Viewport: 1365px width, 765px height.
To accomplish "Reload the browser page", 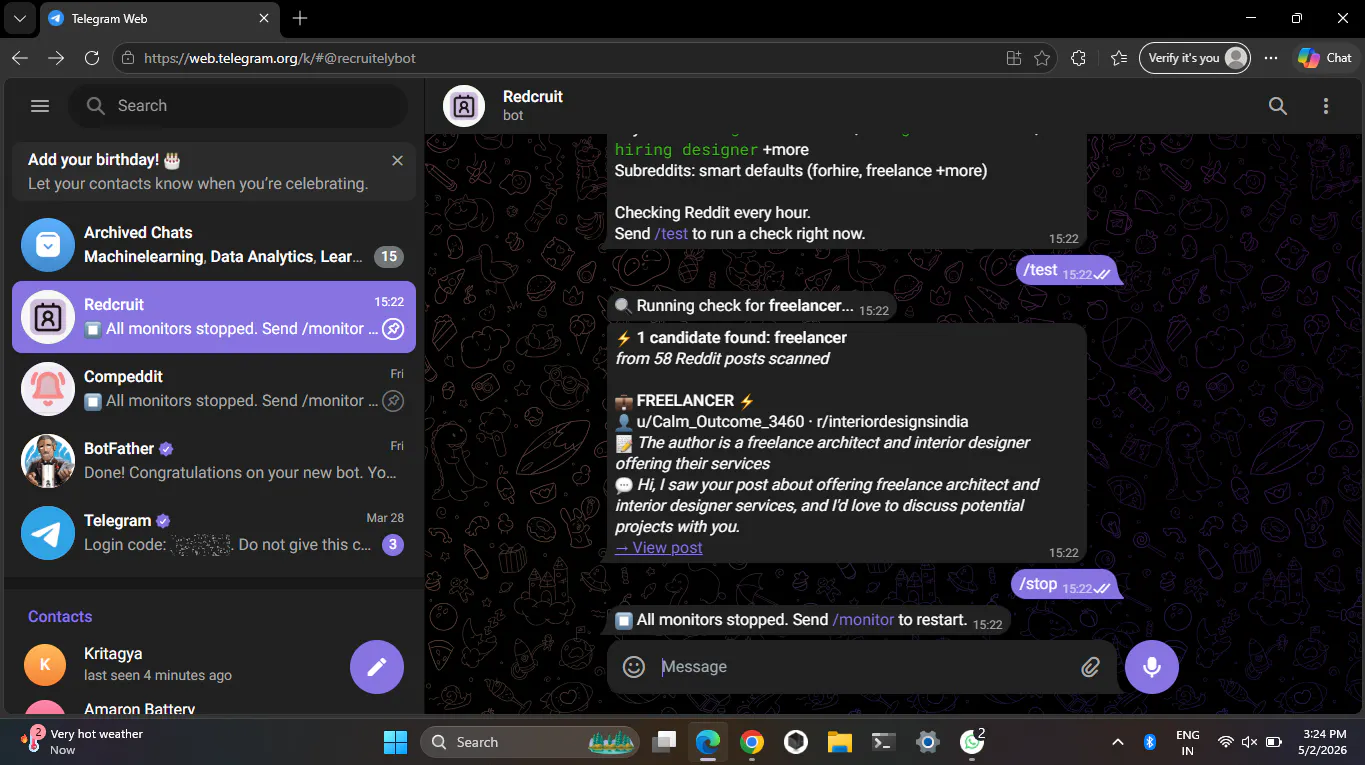I will [x=92, y=58].
